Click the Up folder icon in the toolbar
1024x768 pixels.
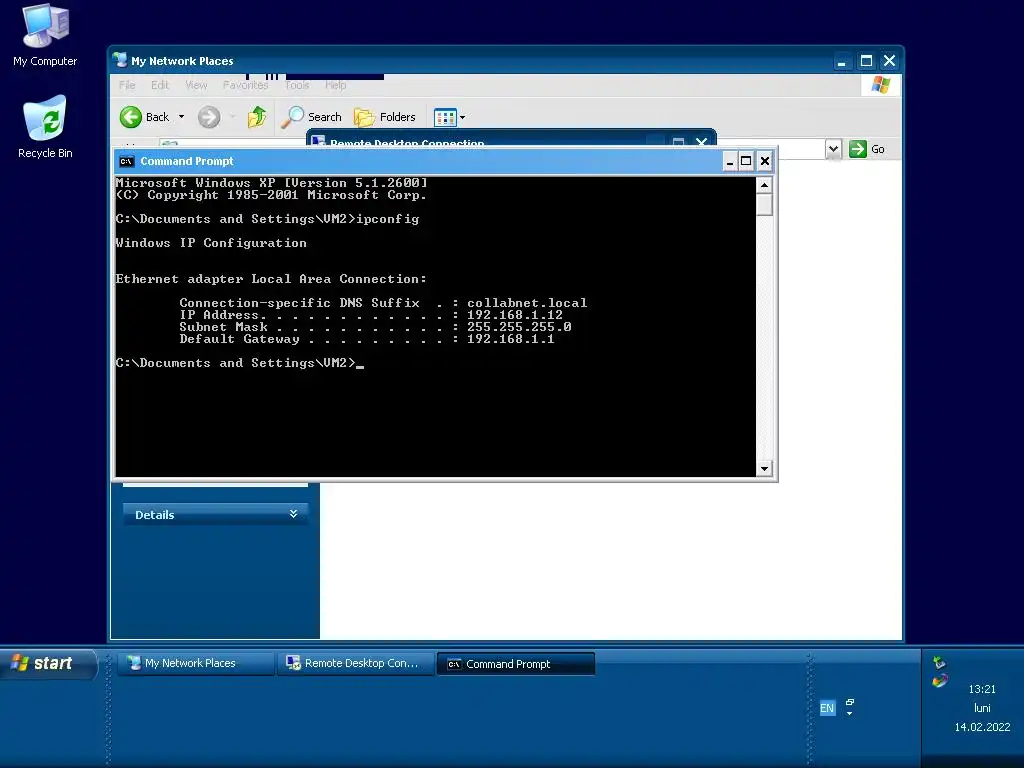pyautogui.click(x=257, y=117)
